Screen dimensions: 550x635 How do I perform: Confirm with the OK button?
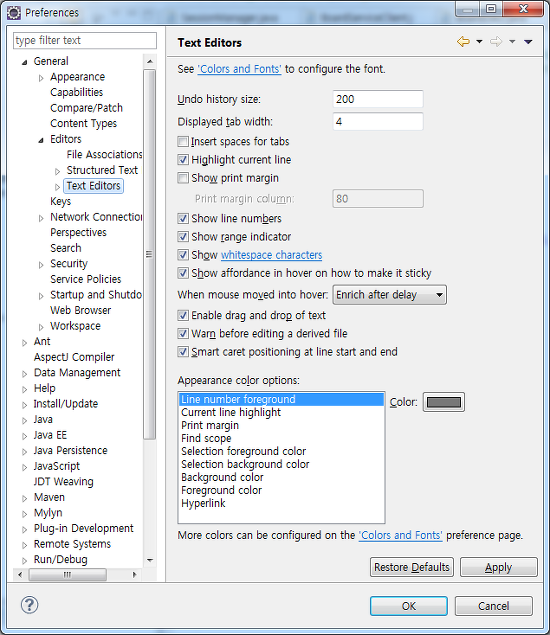[x=409, y=606]
